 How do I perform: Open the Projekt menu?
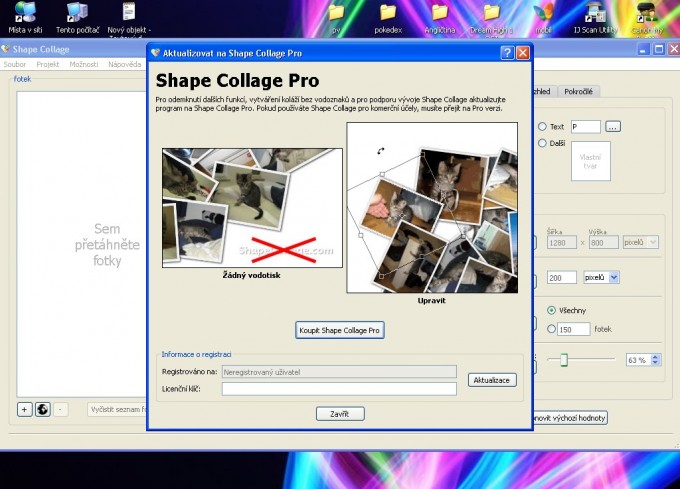tap(48, 64)
